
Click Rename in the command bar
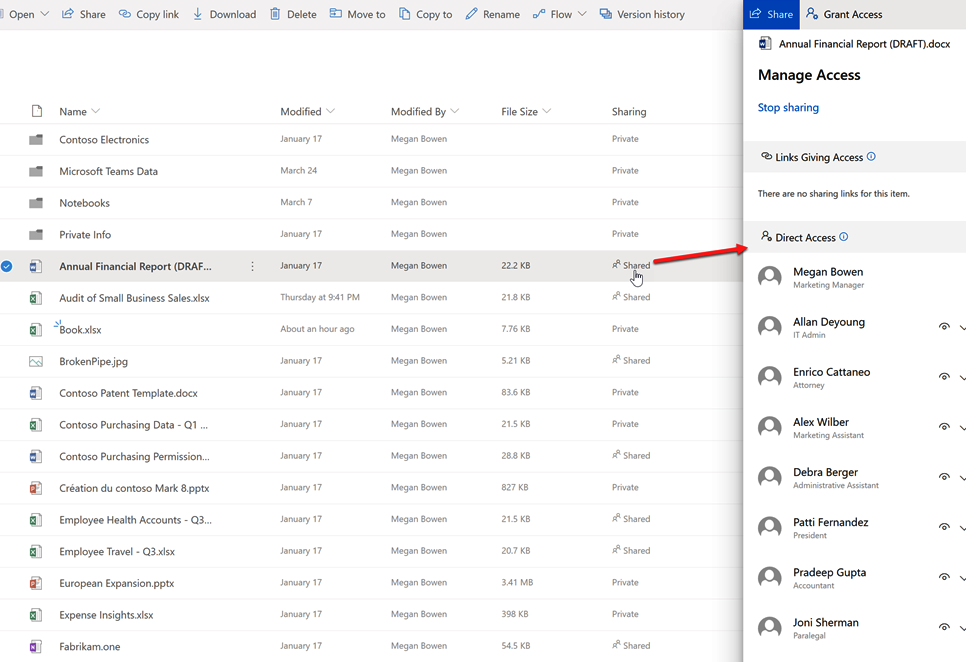point(492,14)
